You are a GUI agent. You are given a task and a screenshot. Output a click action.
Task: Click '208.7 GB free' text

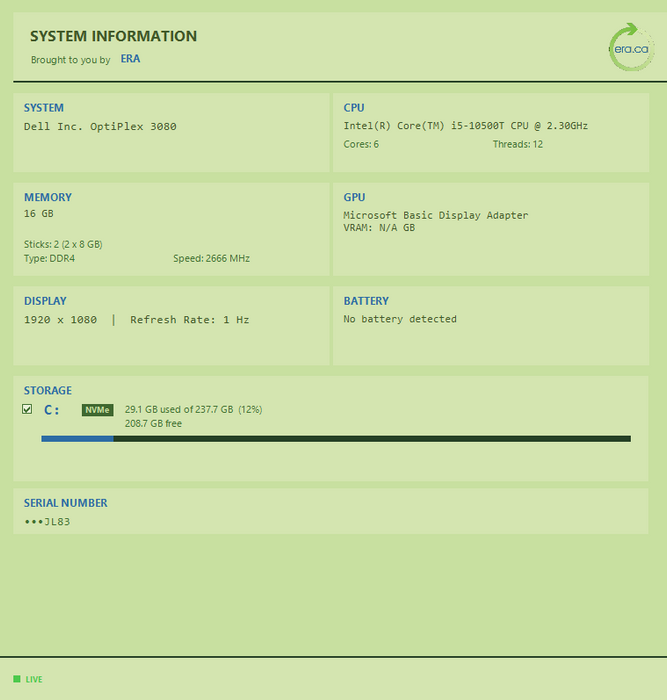pos(153,424)
